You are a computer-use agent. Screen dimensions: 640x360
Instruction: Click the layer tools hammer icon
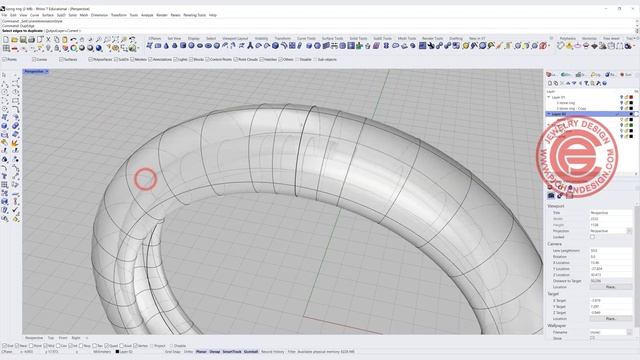(x=598, y=83)
